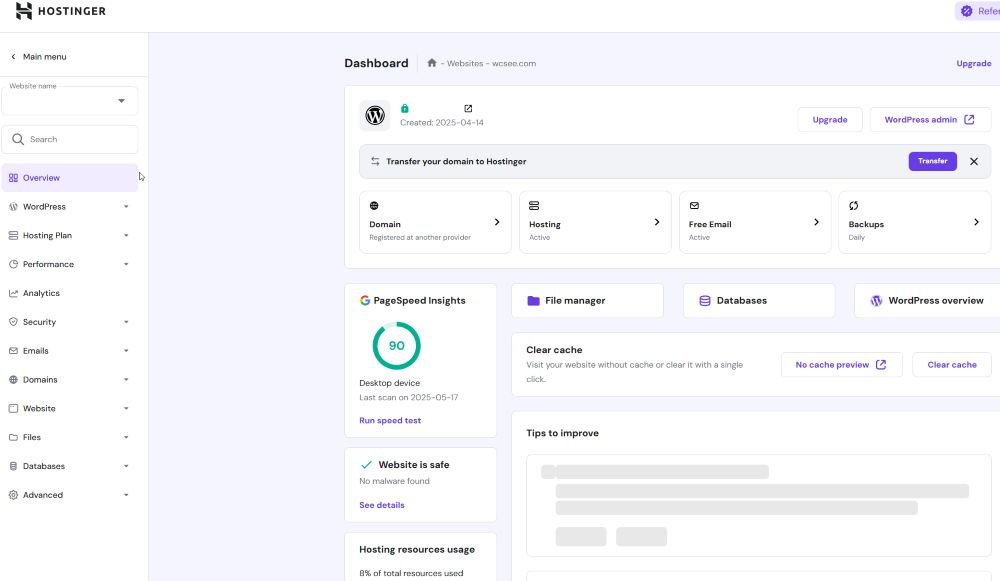
Task: Click the WordPress logo on site card
Action: tap(375, 115)
